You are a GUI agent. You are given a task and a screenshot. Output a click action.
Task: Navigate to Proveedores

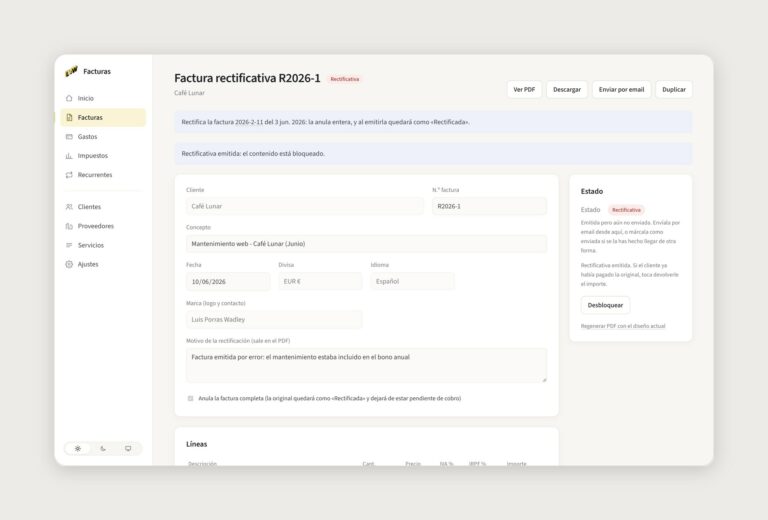pos(103,226)
